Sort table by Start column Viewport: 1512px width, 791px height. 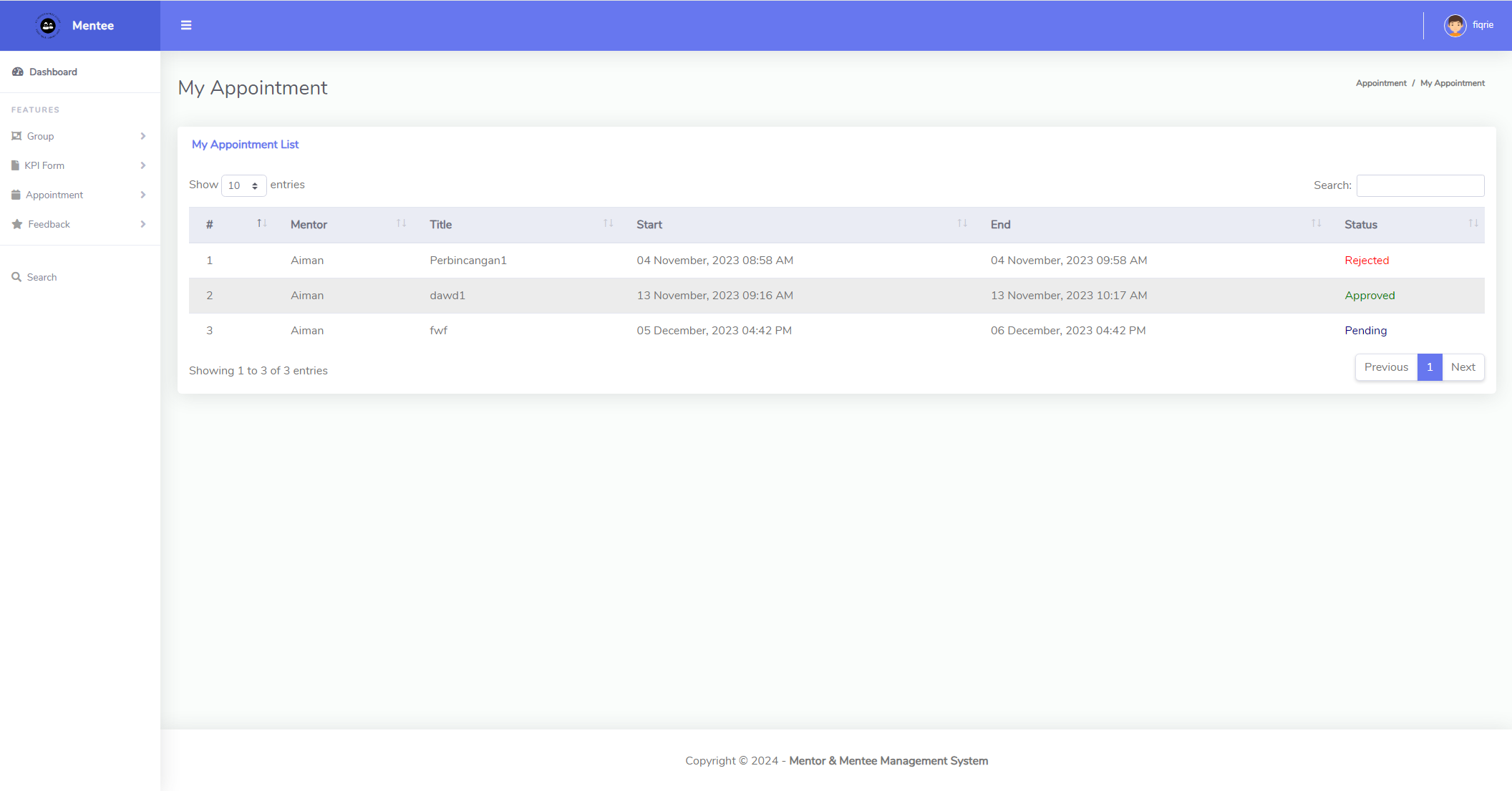point(961,224)
